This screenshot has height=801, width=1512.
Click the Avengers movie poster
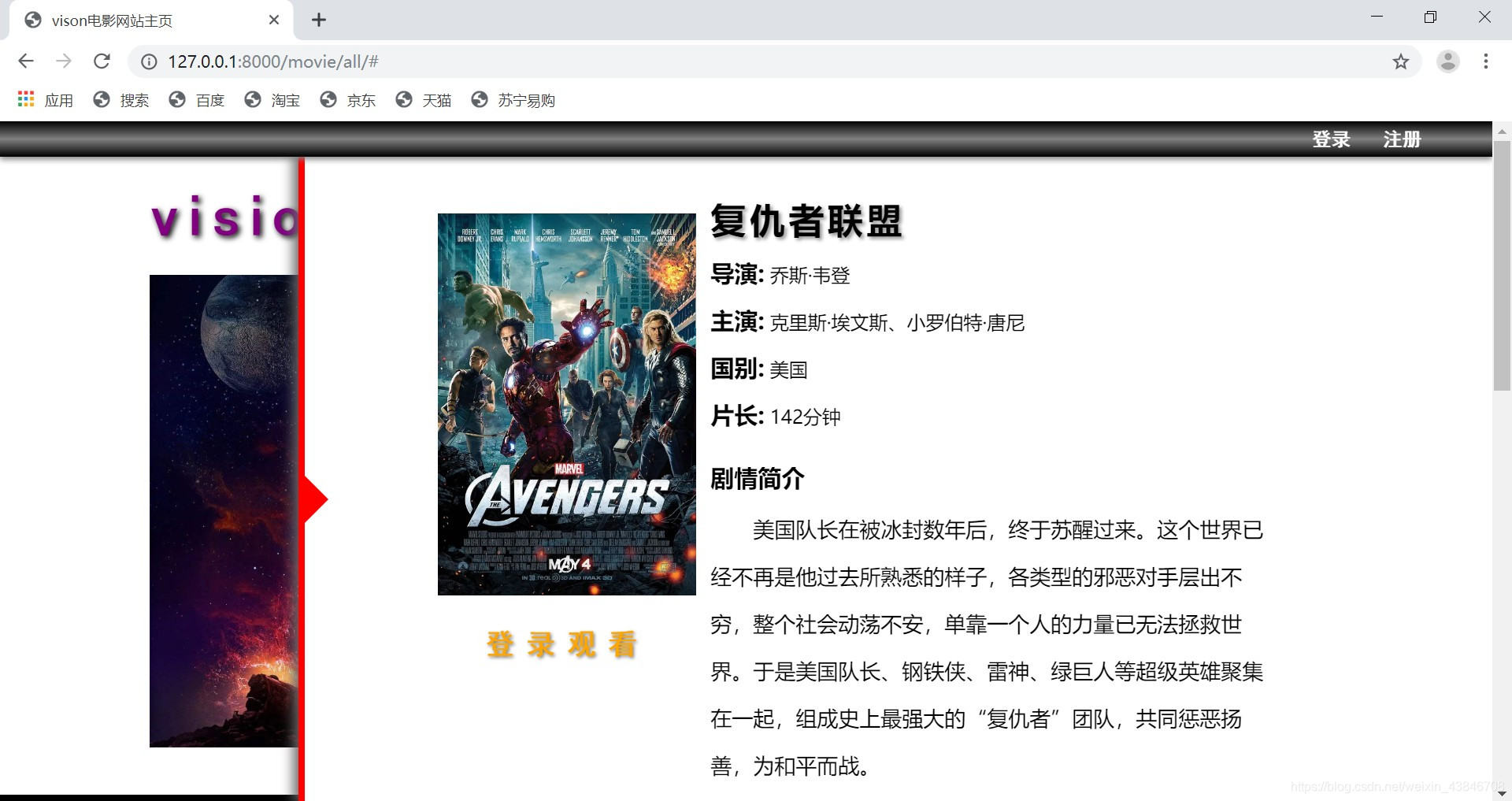(567, 404)
